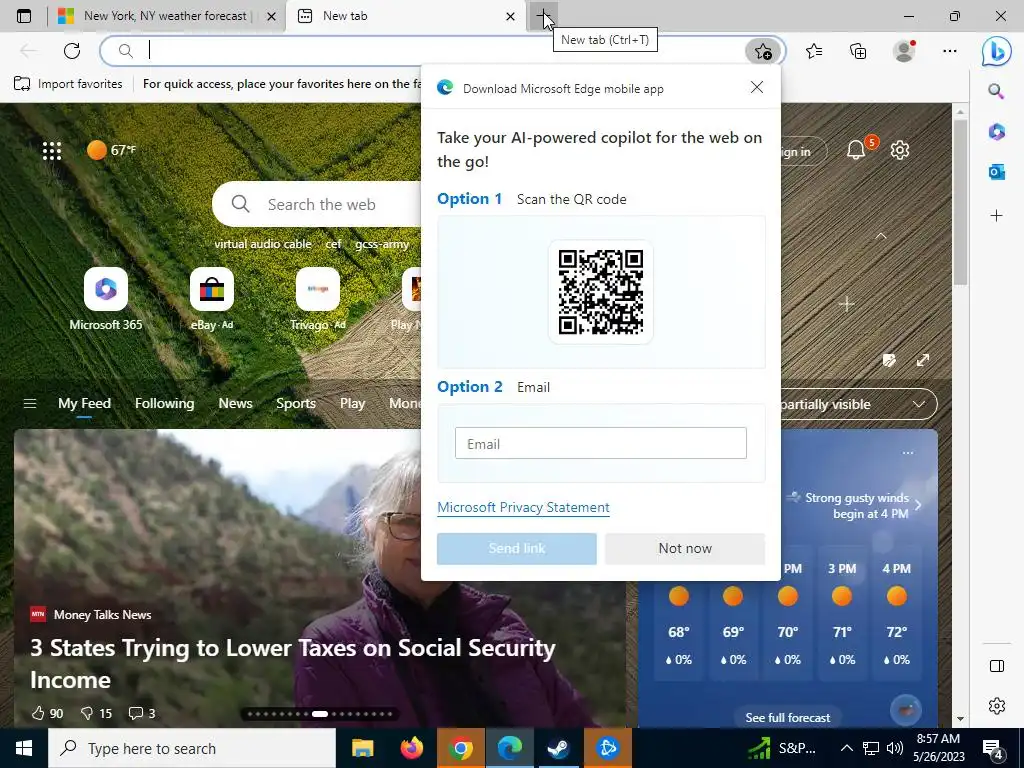Open the cef search suggestion
The height and width of the screenshot is (768, 1024).
(x=334, y=244)
